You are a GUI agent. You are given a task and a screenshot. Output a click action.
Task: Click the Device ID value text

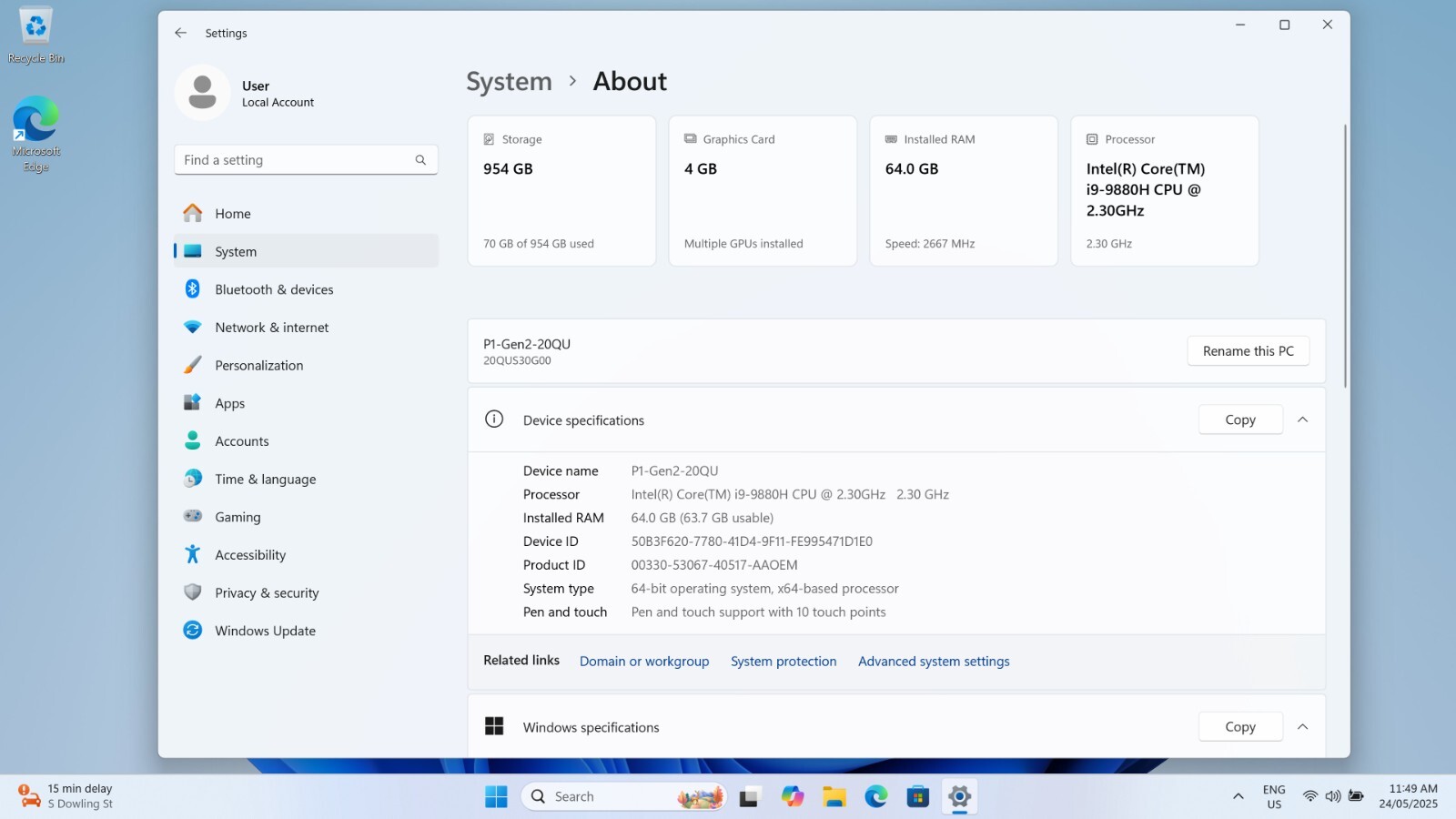point(752,541)
